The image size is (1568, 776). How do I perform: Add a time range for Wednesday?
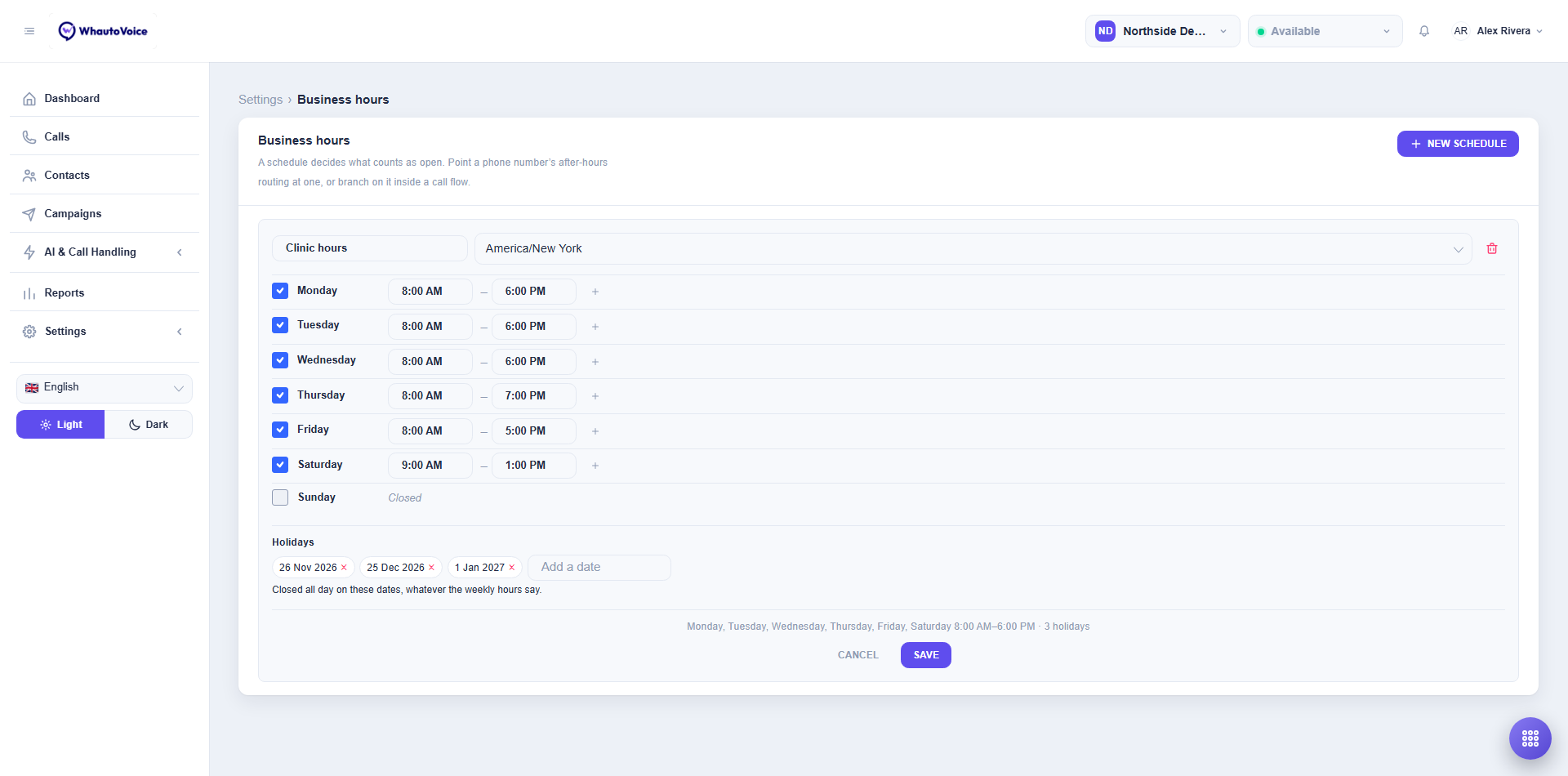point(595,362)
